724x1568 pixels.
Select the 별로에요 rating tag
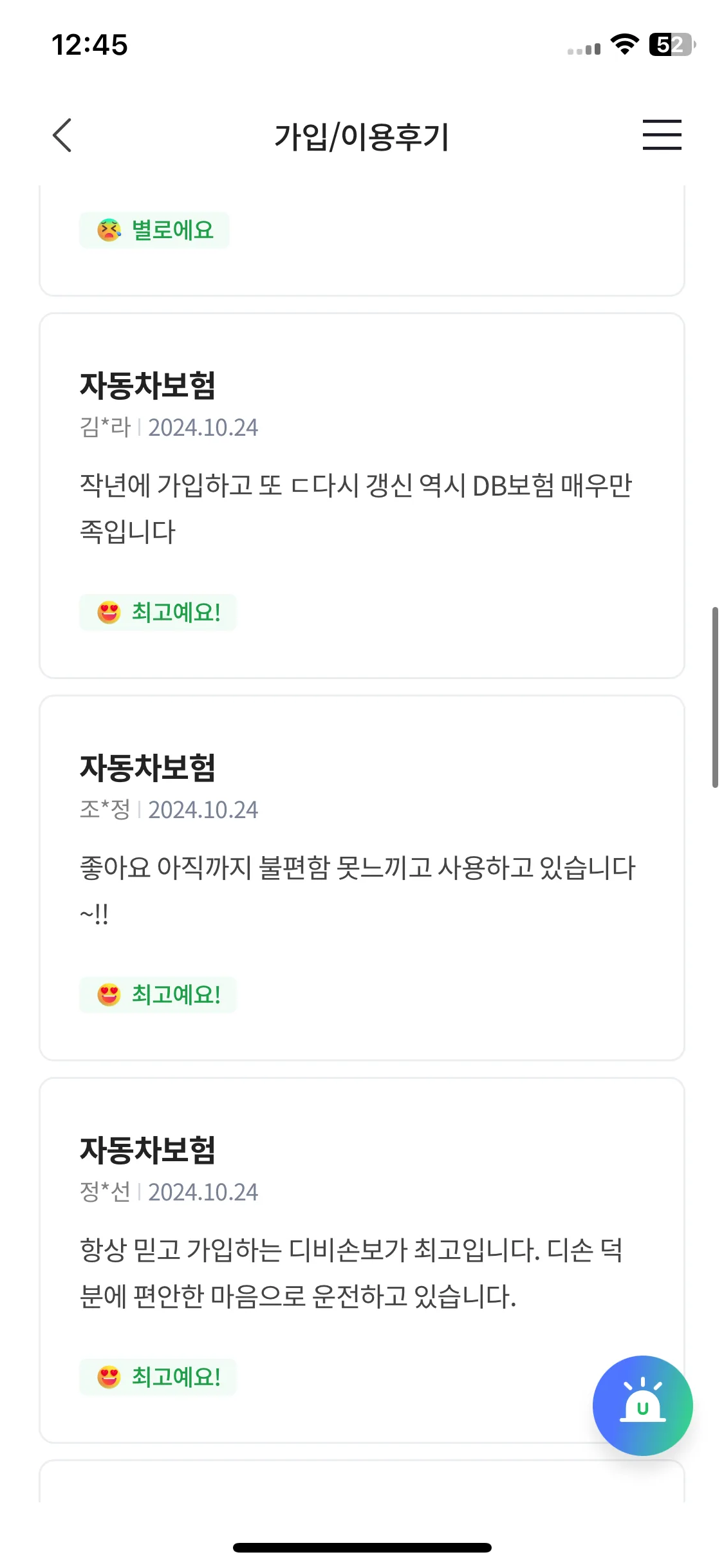point(154,230)
